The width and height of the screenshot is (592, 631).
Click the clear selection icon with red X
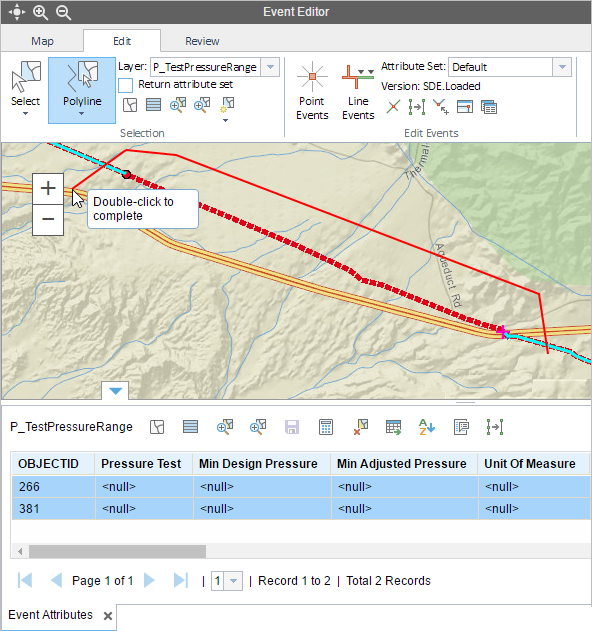pos(361,427)
